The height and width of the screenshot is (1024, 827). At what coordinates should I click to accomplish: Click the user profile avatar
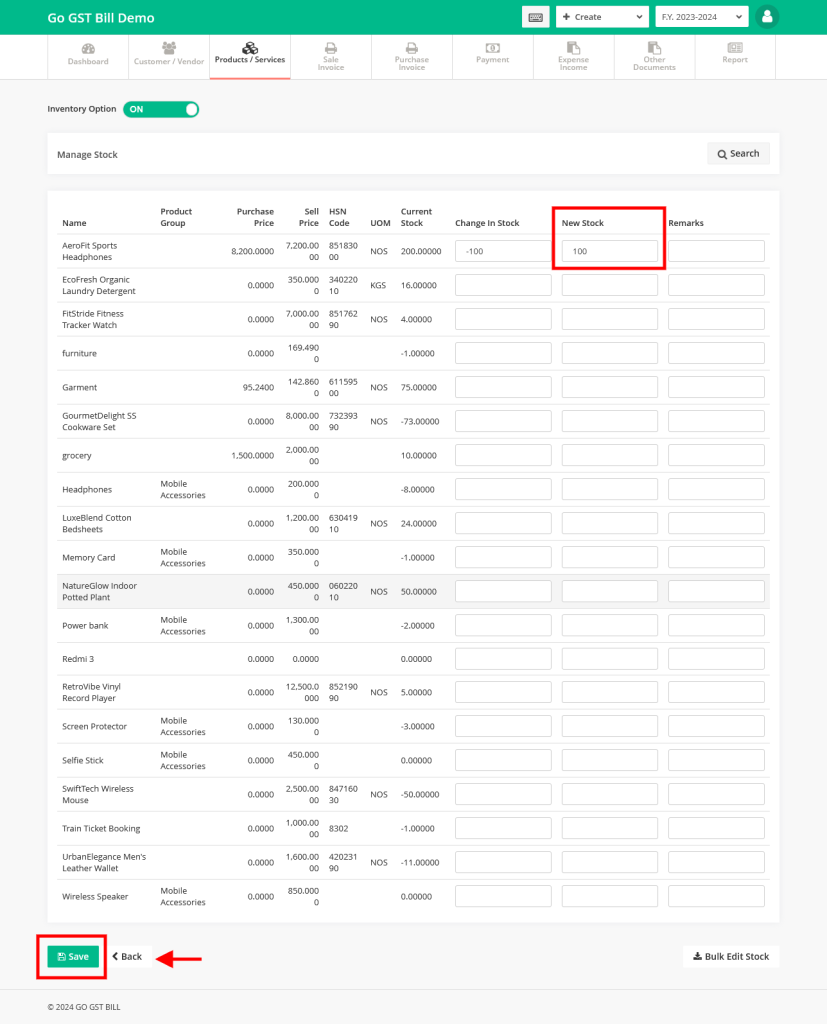point(766,17)
